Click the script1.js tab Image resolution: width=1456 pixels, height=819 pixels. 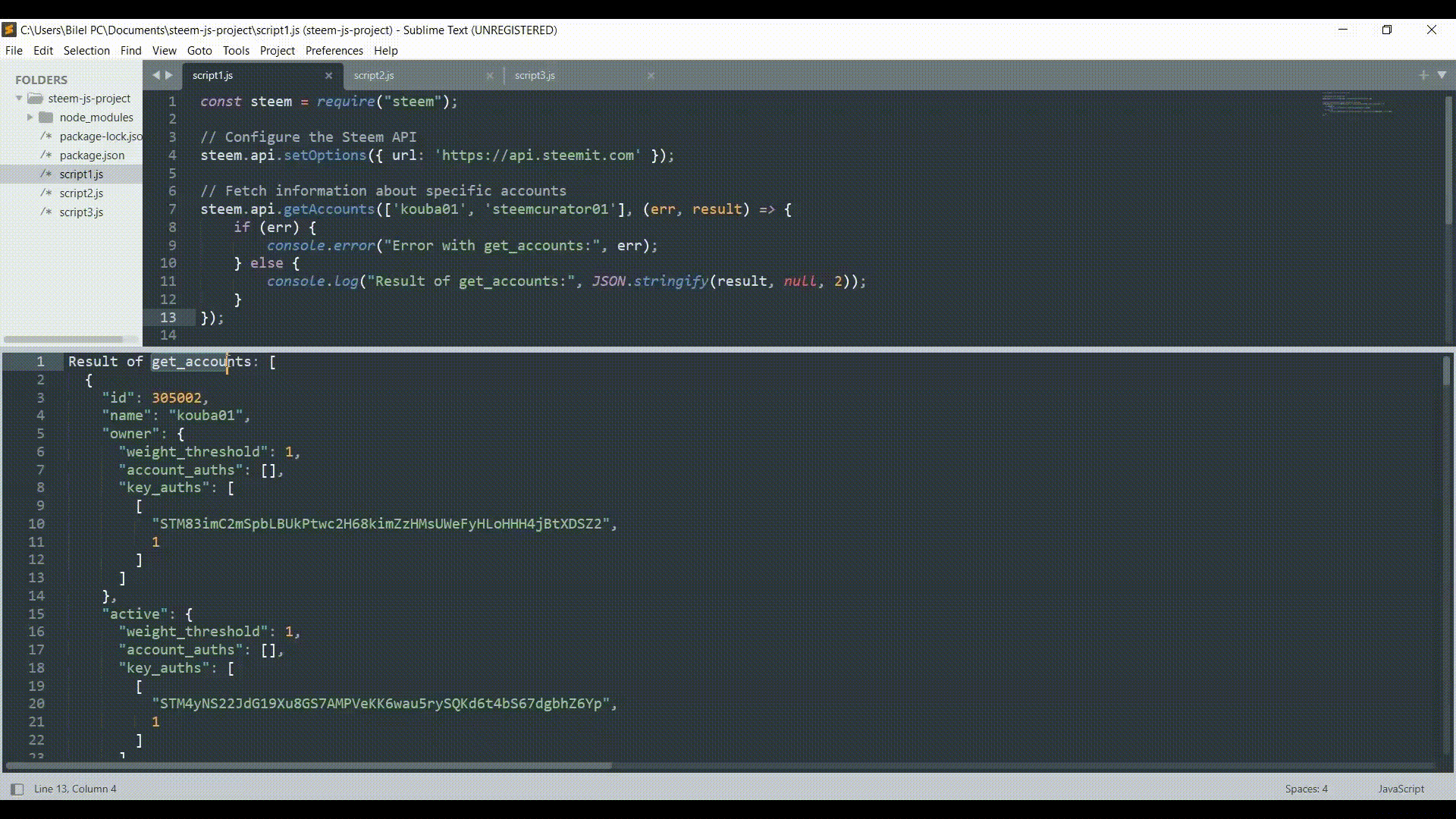[213, 75]
